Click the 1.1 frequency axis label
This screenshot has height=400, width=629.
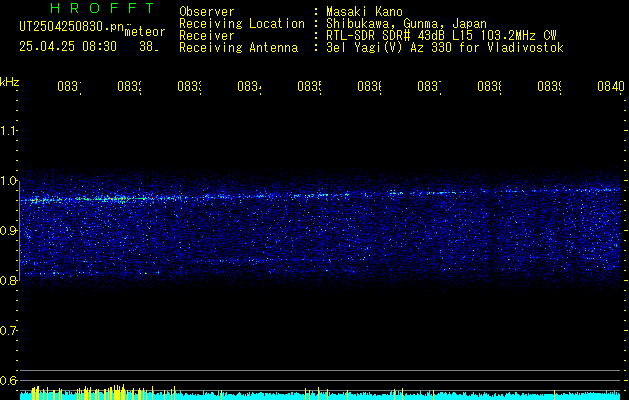[8, 130]
